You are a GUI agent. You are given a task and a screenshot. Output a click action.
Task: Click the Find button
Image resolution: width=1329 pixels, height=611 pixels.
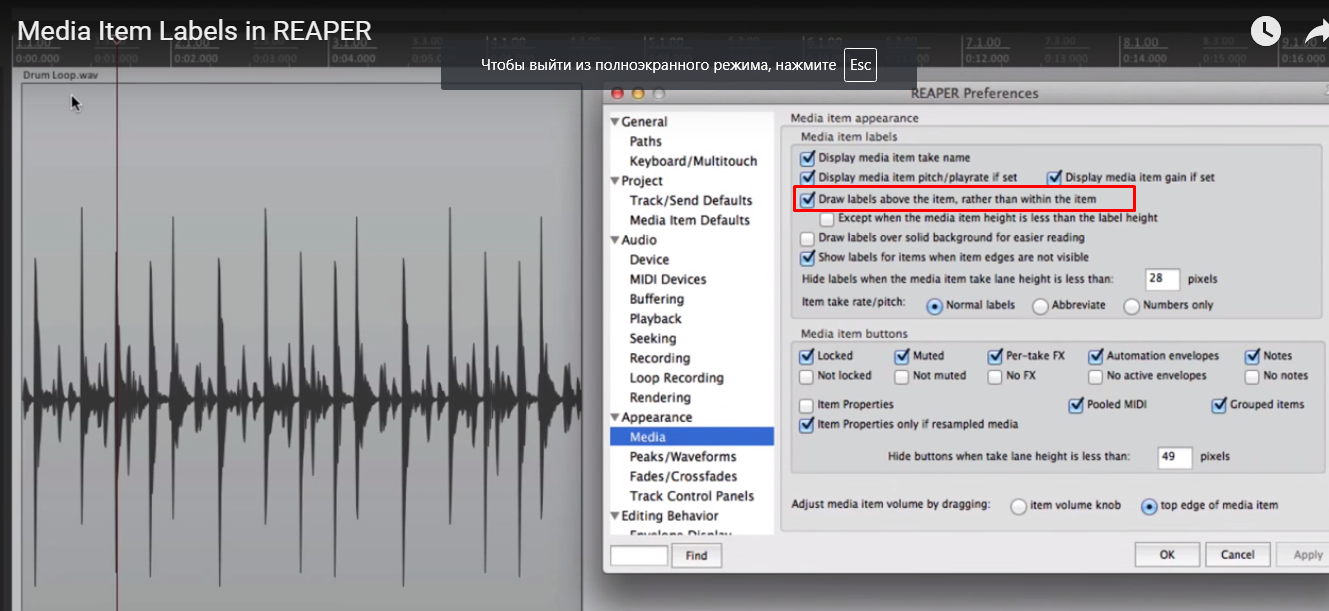pyautogui.click(x=696, y=555)
